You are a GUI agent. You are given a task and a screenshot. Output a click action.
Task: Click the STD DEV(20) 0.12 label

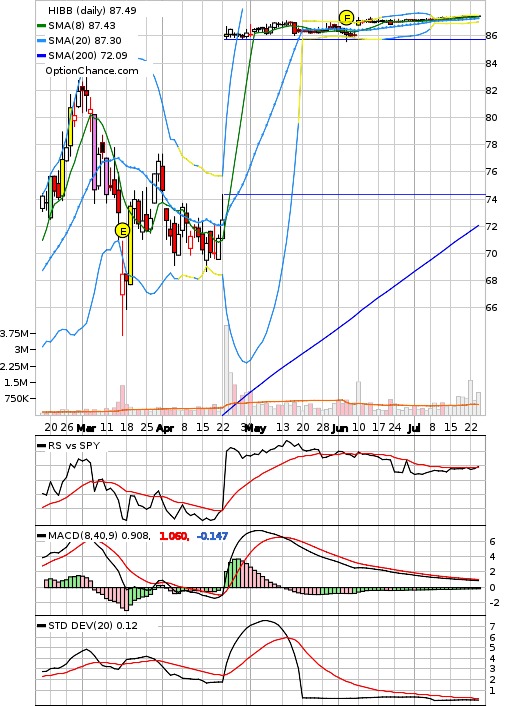click(93, 626)
